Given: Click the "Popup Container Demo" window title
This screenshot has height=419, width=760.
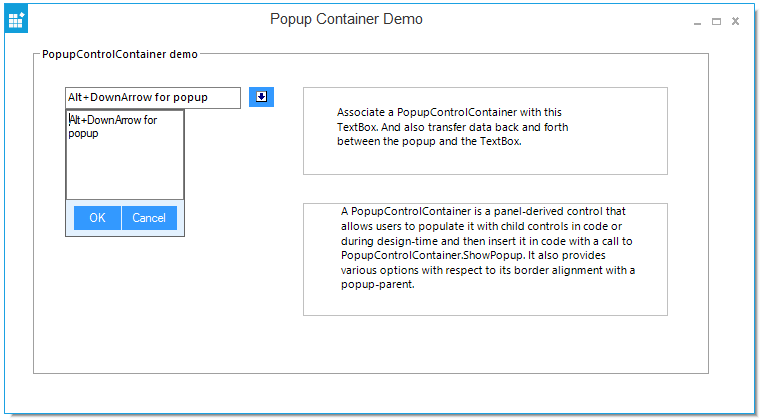Looking at the screenshot, I should [346, 19].
